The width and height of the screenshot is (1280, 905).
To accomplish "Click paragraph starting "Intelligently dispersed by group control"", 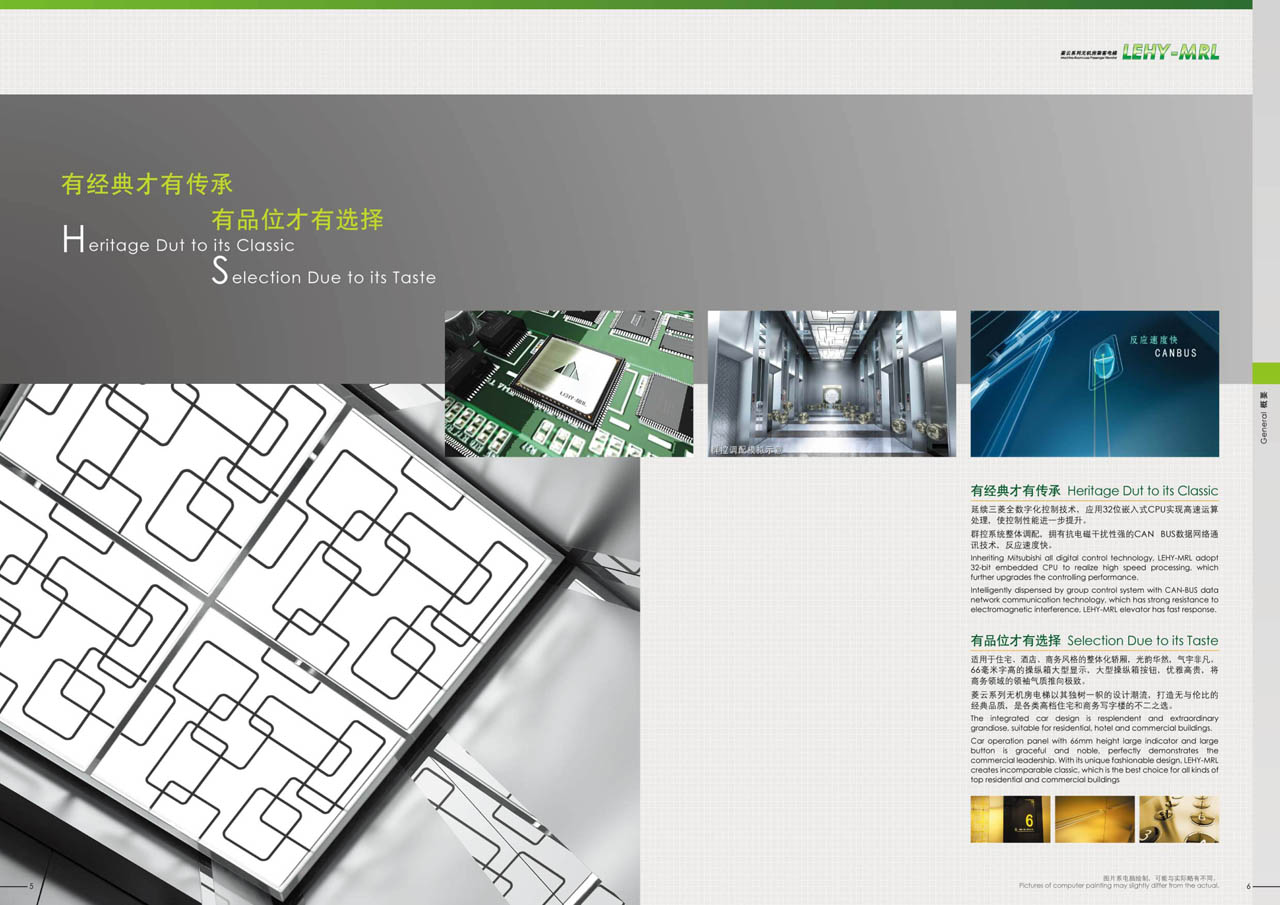I will tap(1094, 599).
